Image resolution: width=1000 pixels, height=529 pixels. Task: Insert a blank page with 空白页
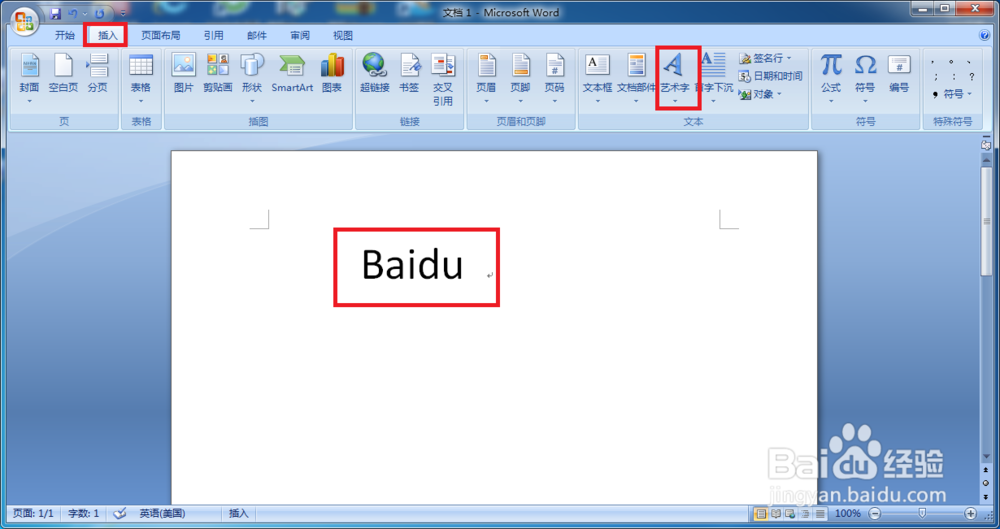63,74
